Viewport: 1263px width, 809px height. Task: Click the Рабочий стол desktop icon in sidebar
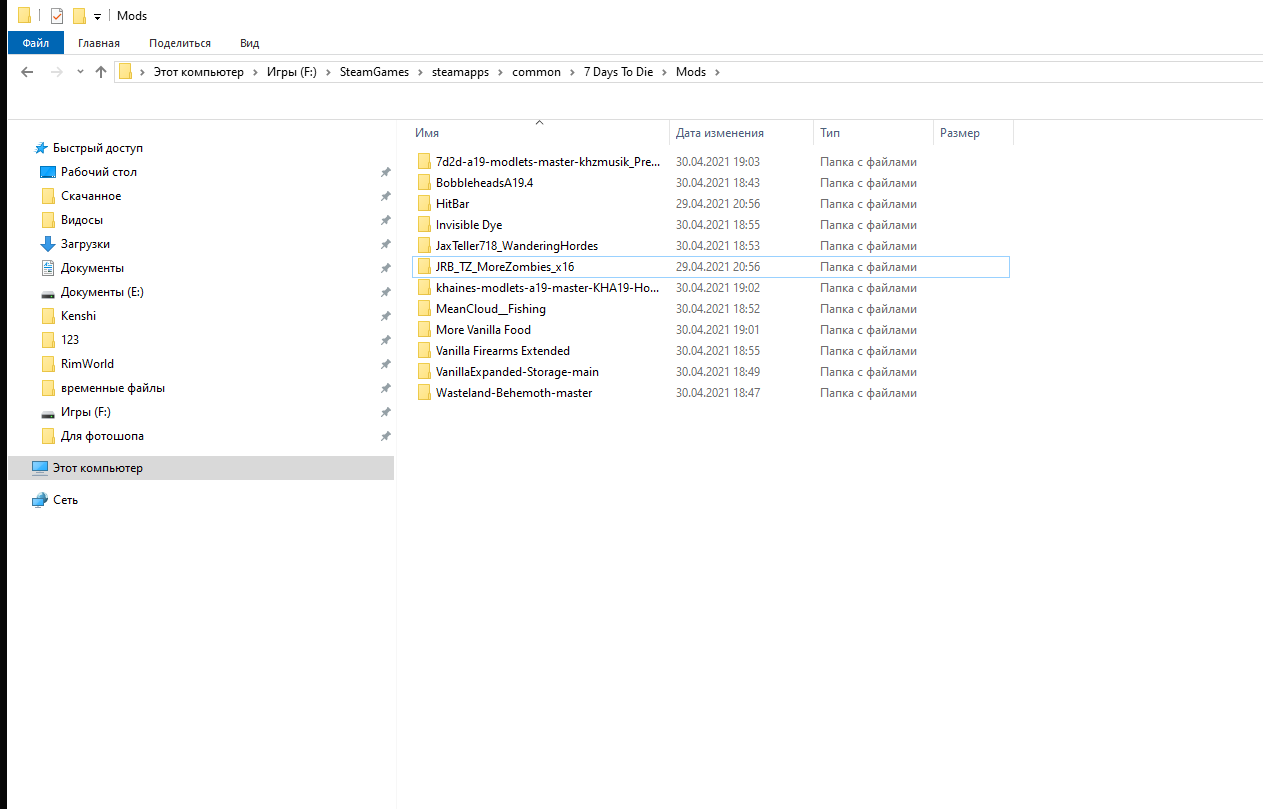[x=48, y=172]
